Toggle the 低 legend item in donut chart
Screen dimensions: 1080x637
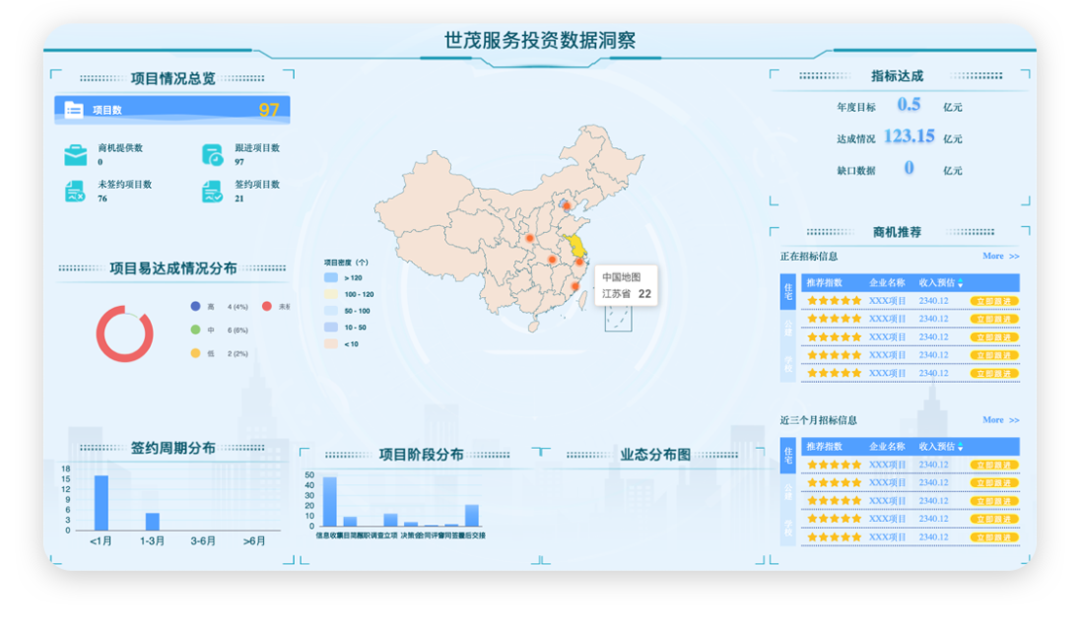pyautogui.click(x=196, y=354)
